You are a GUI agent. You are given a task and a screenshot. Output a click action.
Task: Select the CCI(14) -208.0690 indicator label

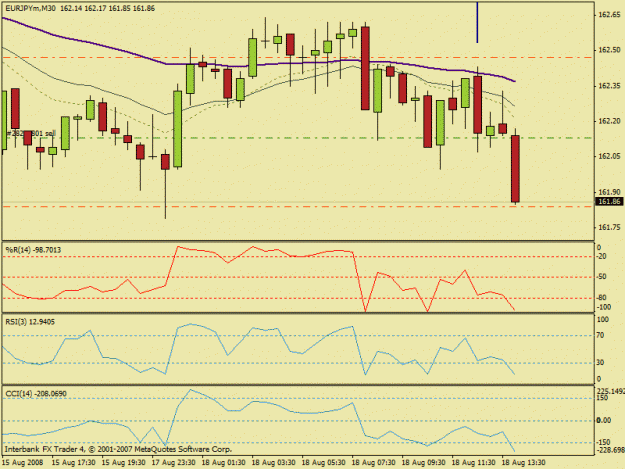[36, 394]
